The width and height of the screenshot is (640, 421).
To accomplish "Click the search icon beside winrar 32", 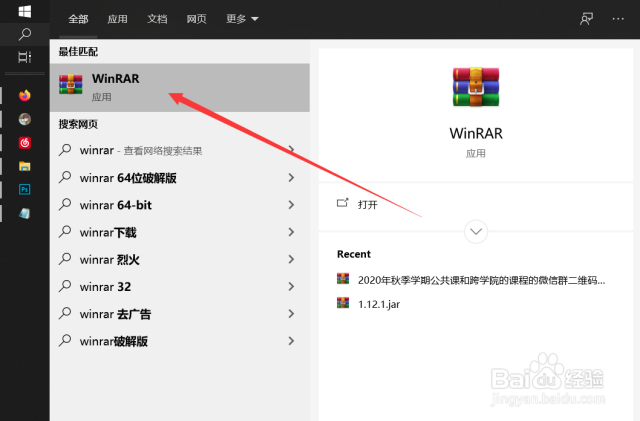I will click(x=65, y=286).
